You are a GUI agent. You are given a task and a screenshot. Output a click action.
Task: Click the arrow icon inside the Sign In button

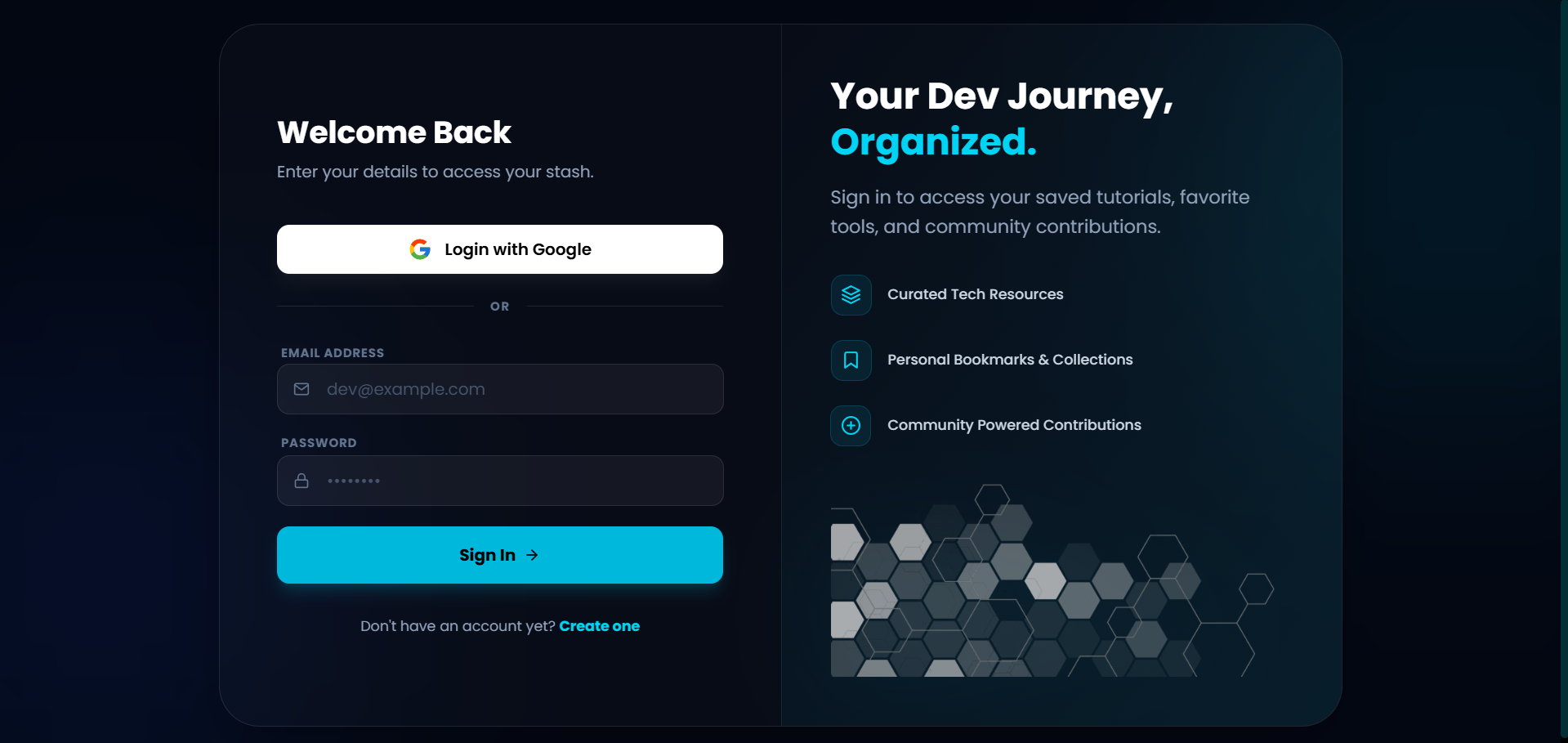pyautogui.click(x=533, y=555)
